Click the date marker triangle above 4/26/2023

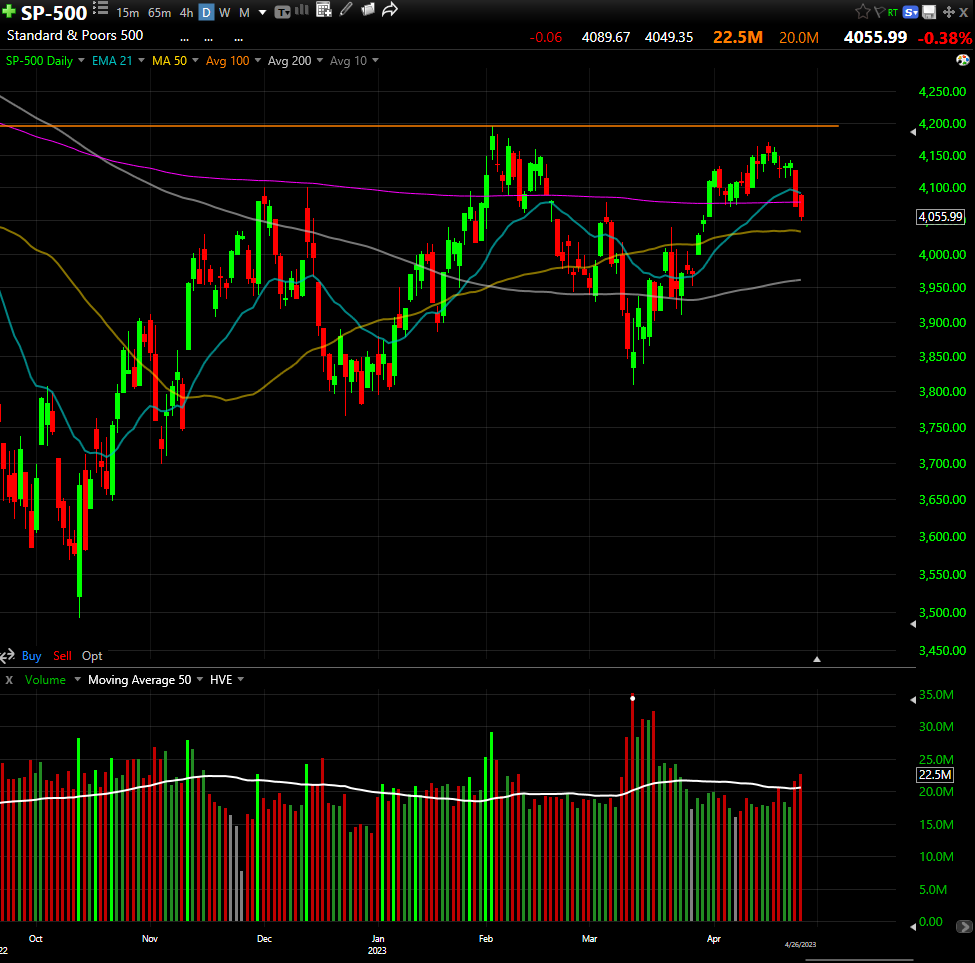point(817,659)
